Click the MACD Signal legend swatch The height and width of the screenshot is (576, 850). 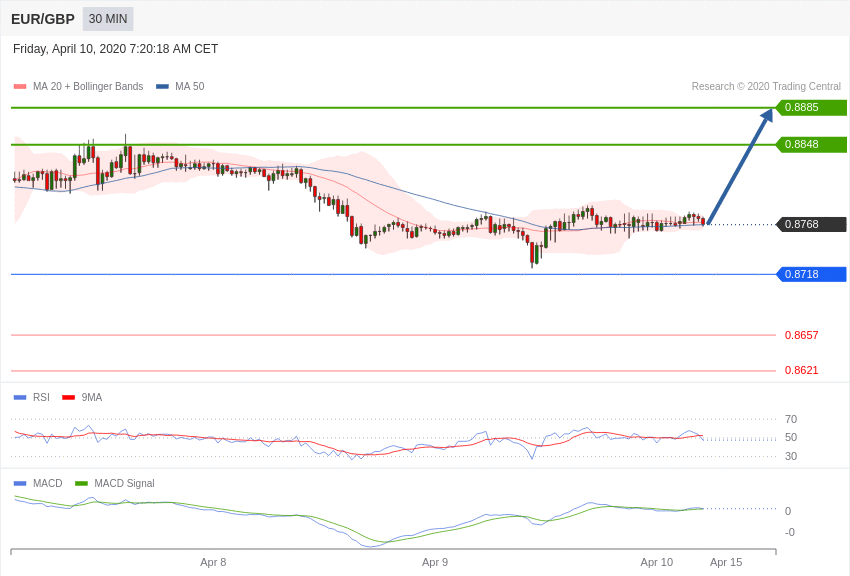pyautogui.click(x=81, y=483)
